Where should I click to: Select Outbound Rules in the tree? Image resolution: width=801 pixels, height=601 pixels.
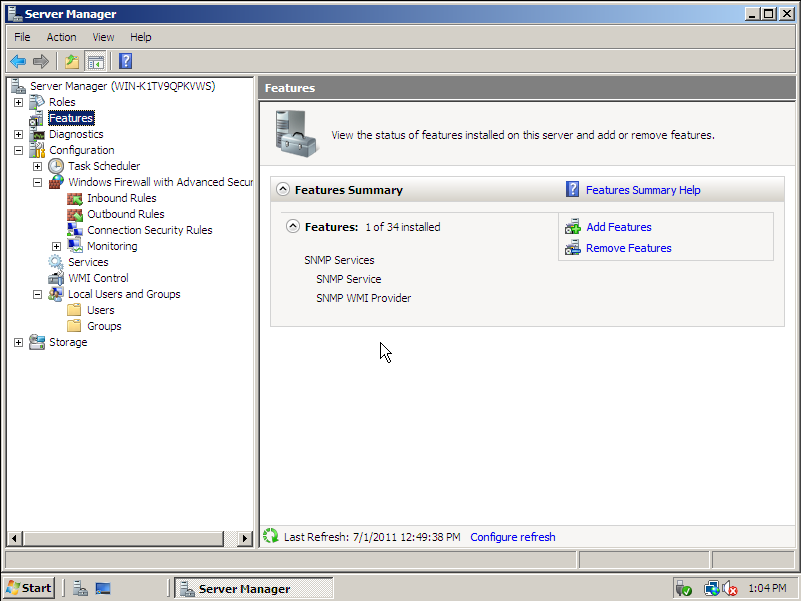(125, 214)
